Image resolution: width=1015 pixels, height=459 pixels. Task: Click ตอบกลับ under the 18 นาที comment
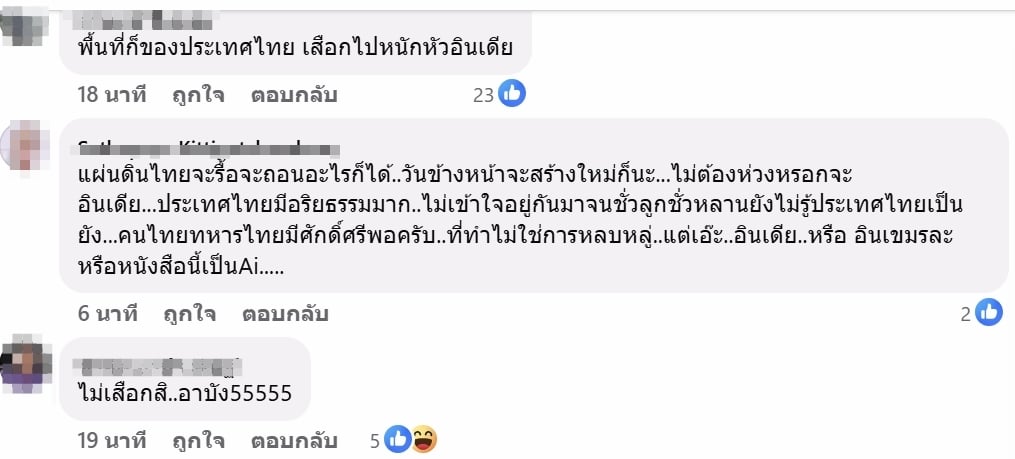coord(294,95)
